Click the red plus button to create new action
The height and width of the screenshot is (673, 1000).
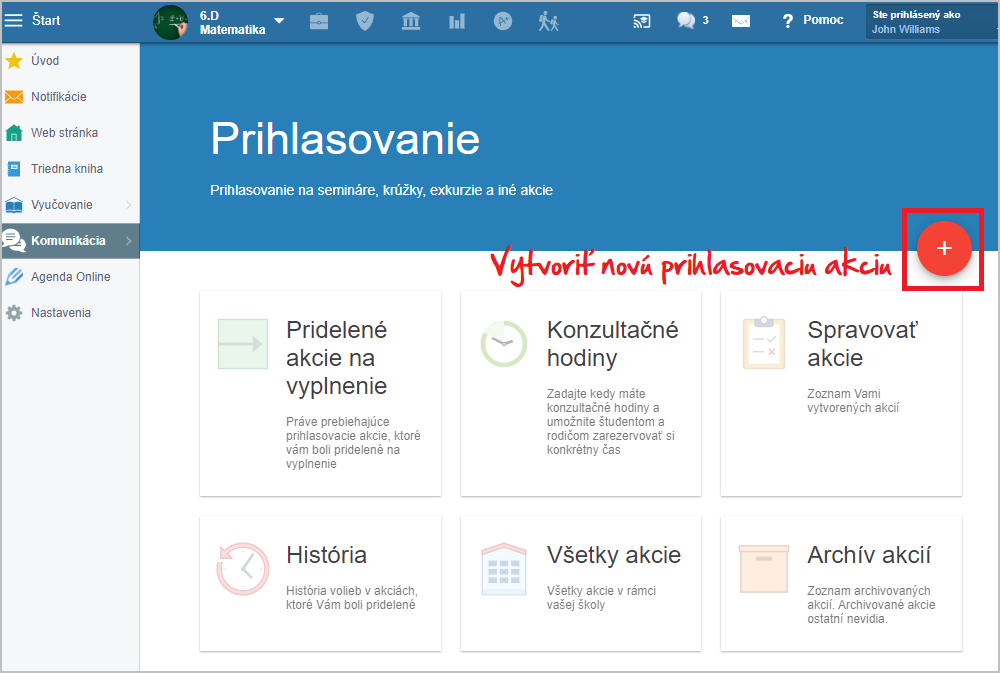pyautogui.click(x=944, y=248)
